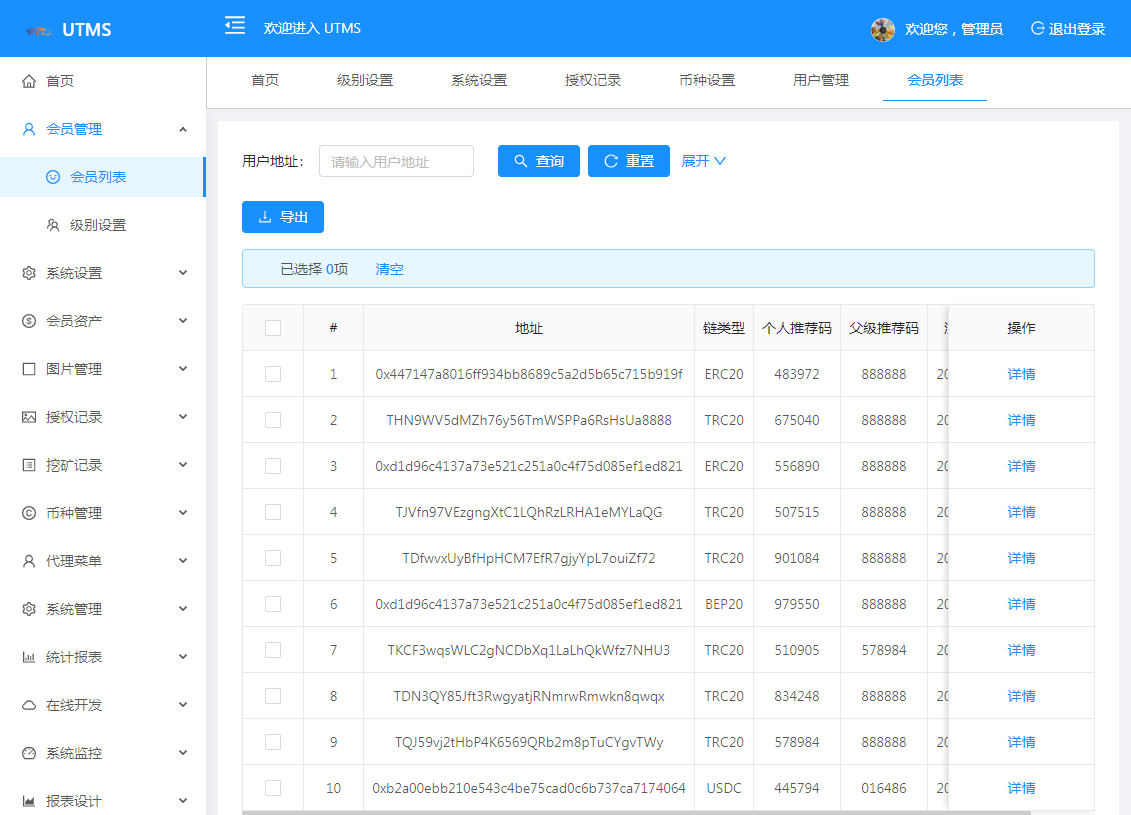Click the person icon beside 代理菜单
The width and height of the screenshot is (1131, 815).
click(x=29, y=561)
